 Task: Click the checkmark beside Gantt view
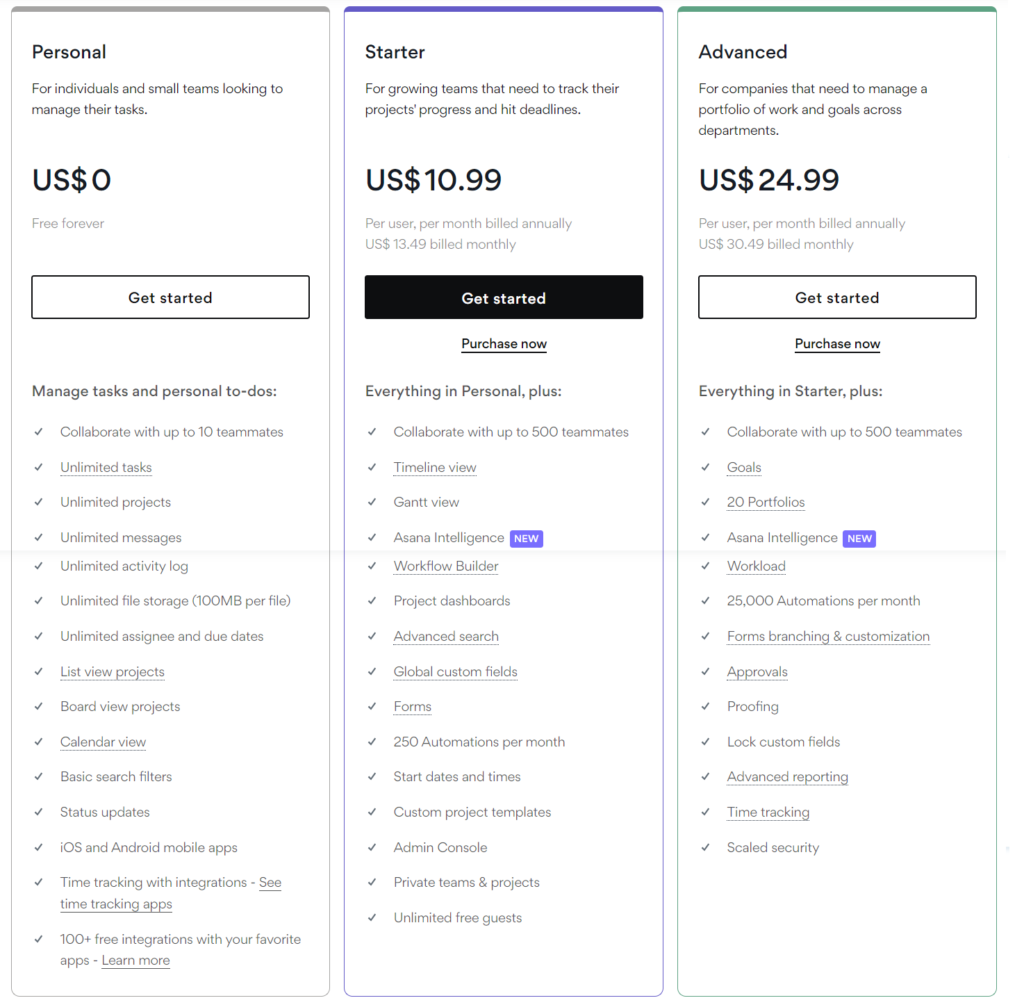click(x=371, y=502)
